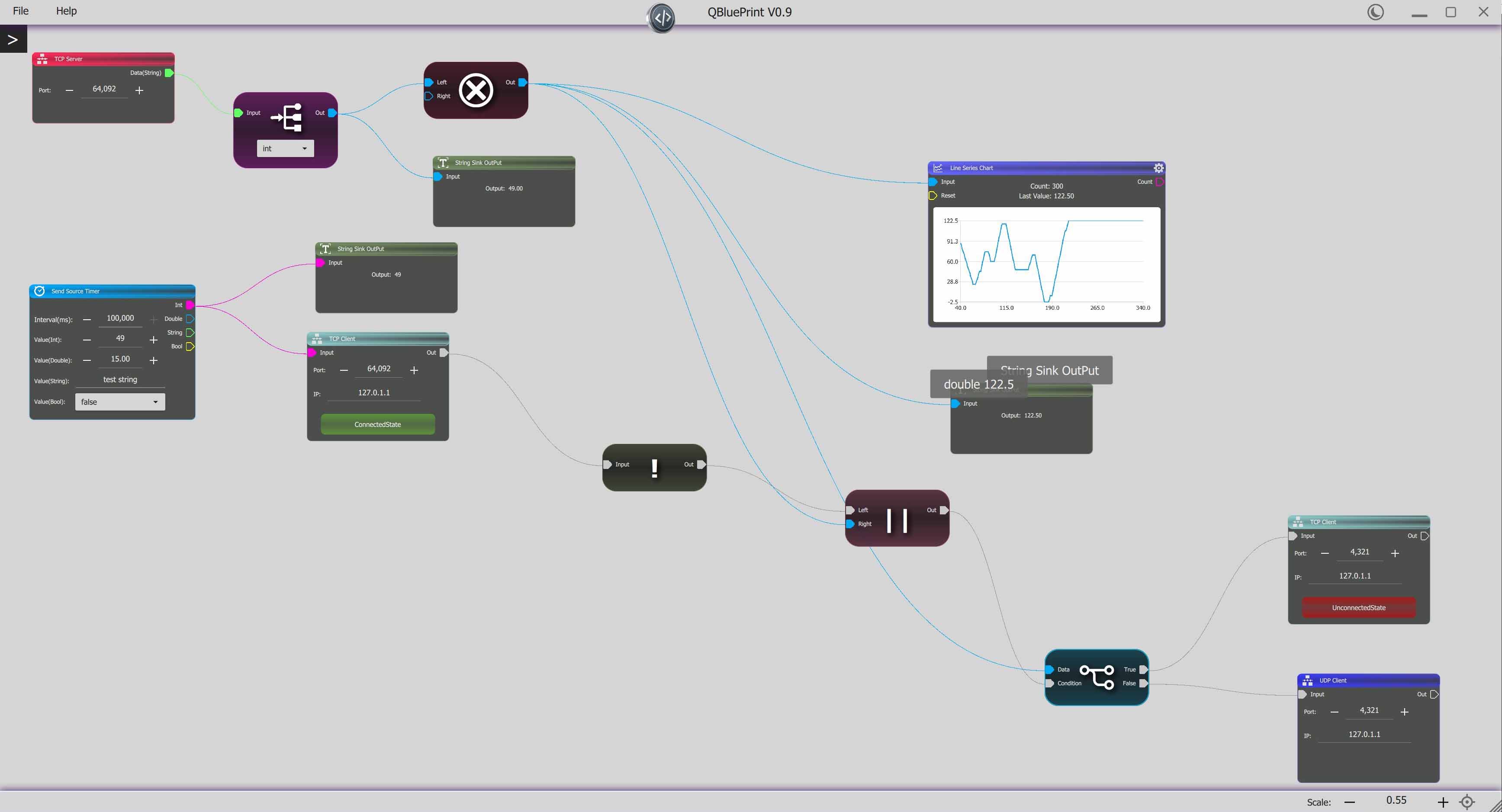Click the multiply operator node icon
The height and width of the screenshot is (812, 1502).
[x=475, y=90]
